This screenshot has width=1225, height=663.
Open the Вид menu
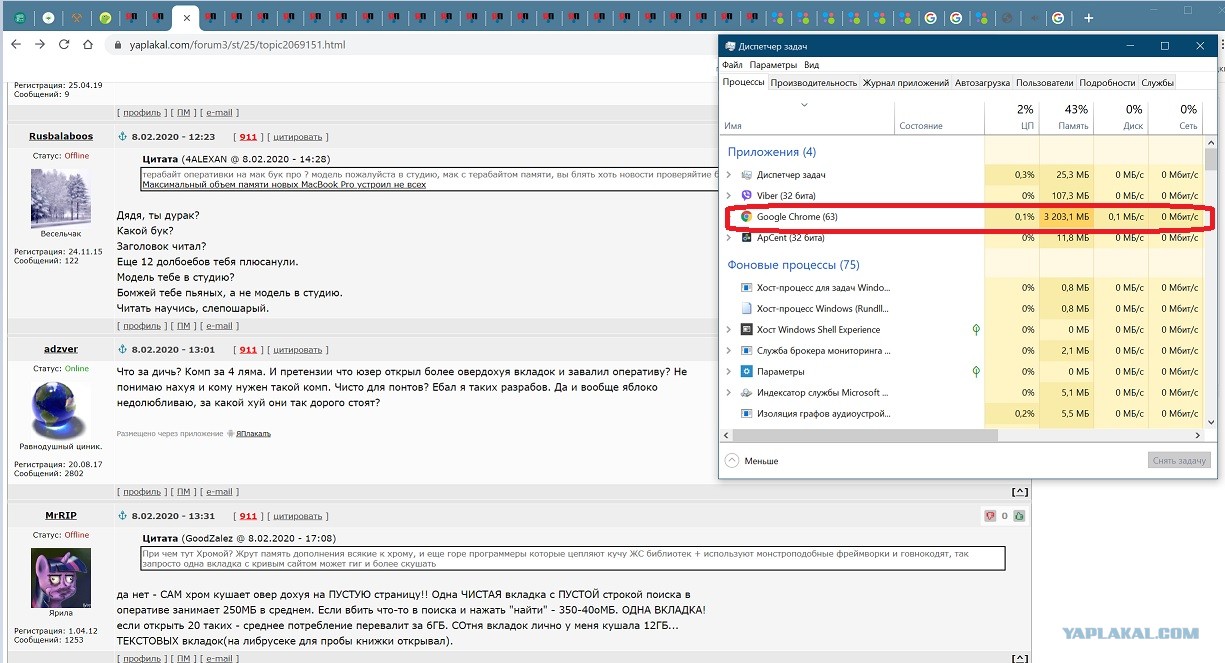pyautogui.click(x=812, y=65)
